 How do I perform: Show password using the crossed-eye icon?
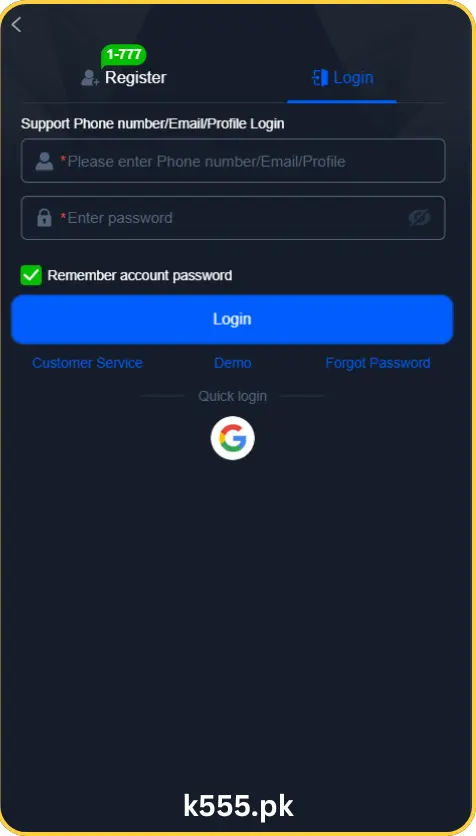click(x=419, y=218)
